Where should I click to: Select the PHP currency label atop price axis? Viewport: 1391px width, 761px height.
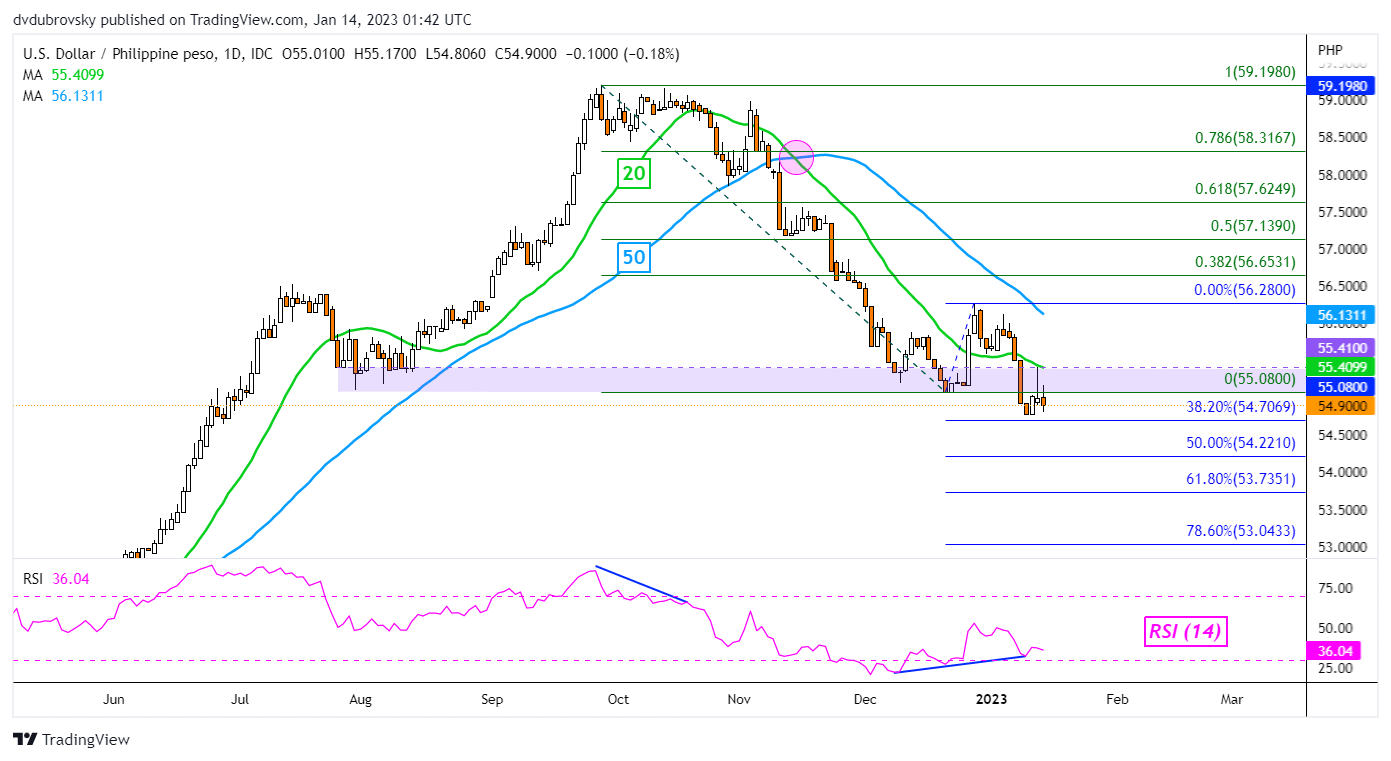tap(1329, 48)
